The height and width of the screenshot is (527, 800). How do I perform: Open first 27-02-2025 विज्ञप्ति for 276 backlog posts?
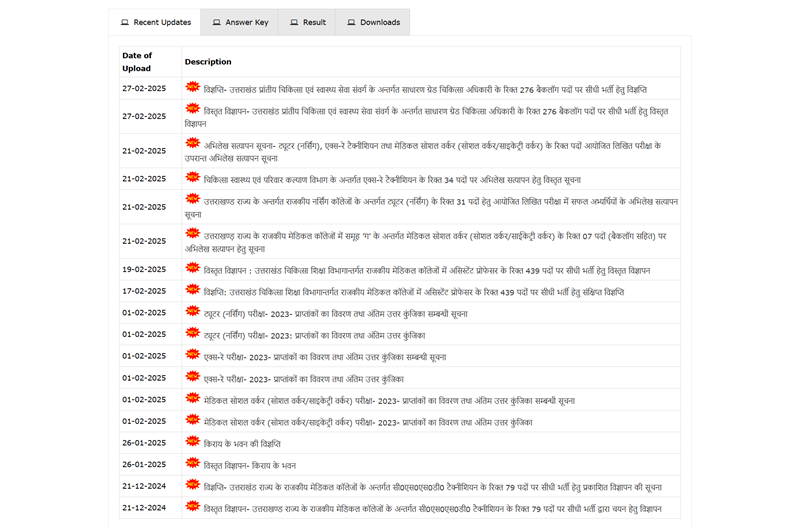425,88
